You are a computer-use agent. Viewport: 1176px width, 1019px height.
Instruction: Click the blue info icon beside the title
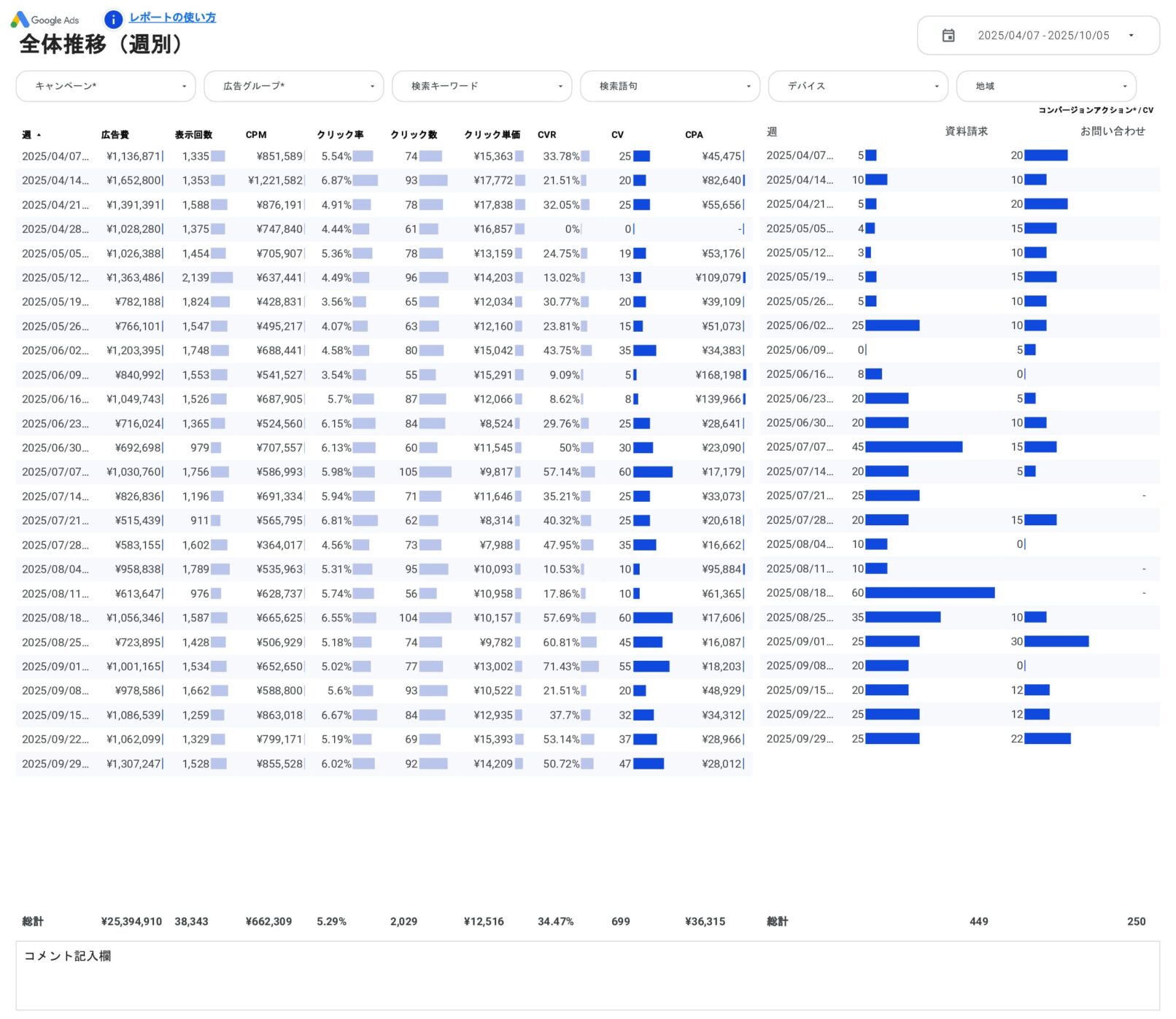click(x=112, y=20)
